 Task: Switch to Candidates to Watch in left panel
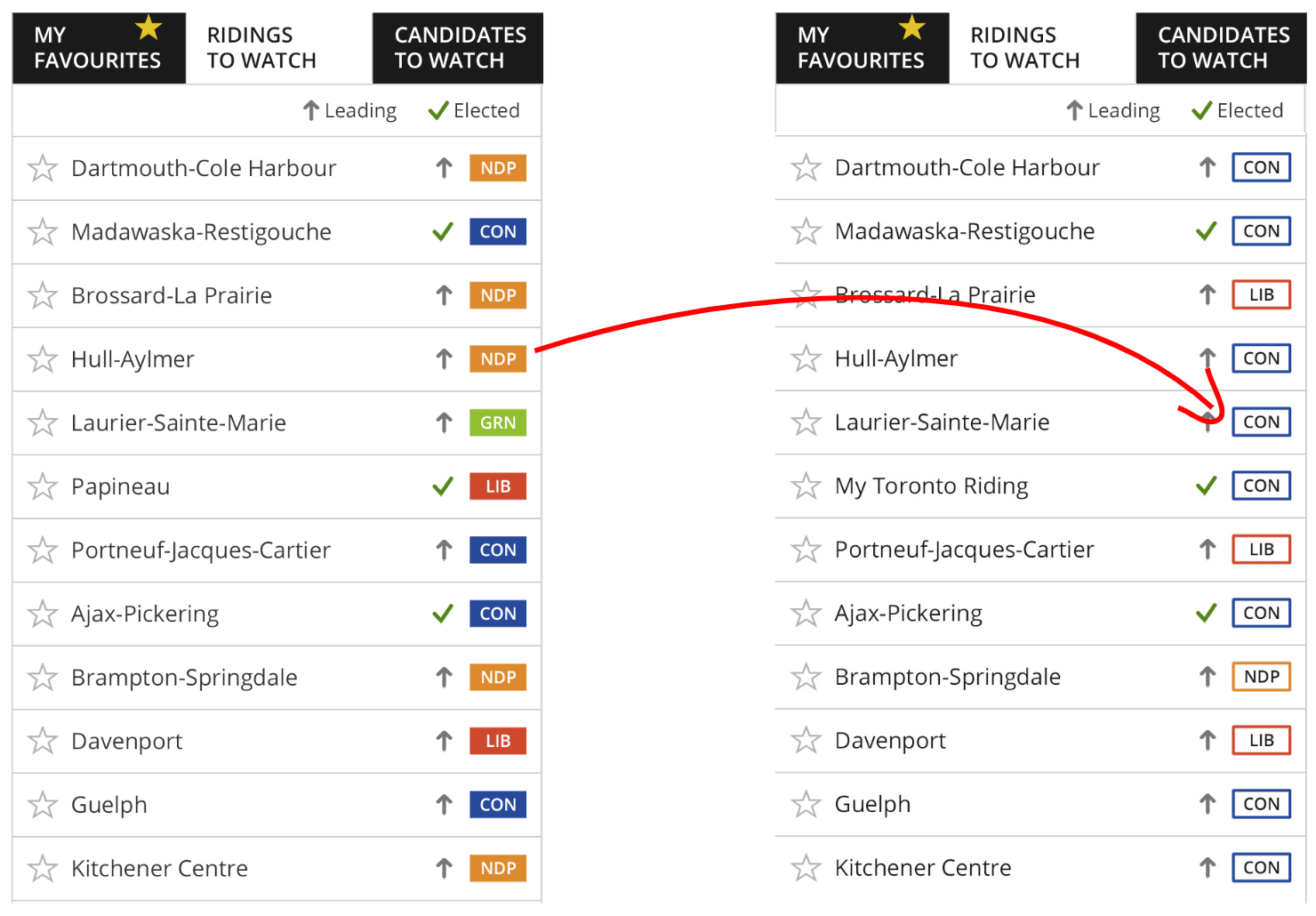(460, 48)
